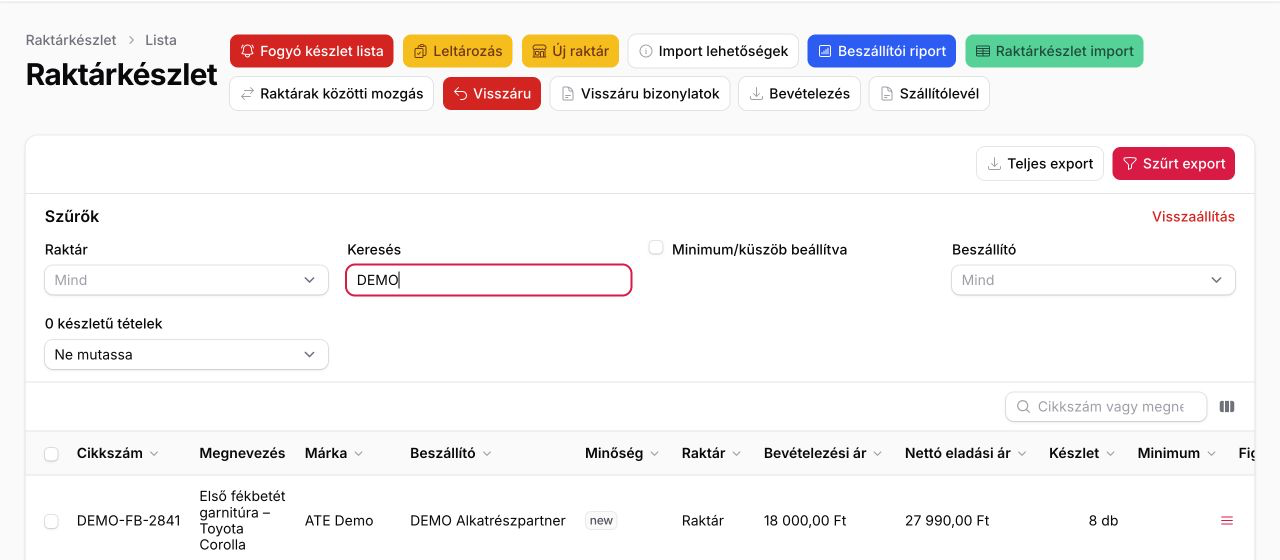1280x560 pixels.
Task: Click the 27 990,00 Ft selling price
Action: tap(947, 521)
